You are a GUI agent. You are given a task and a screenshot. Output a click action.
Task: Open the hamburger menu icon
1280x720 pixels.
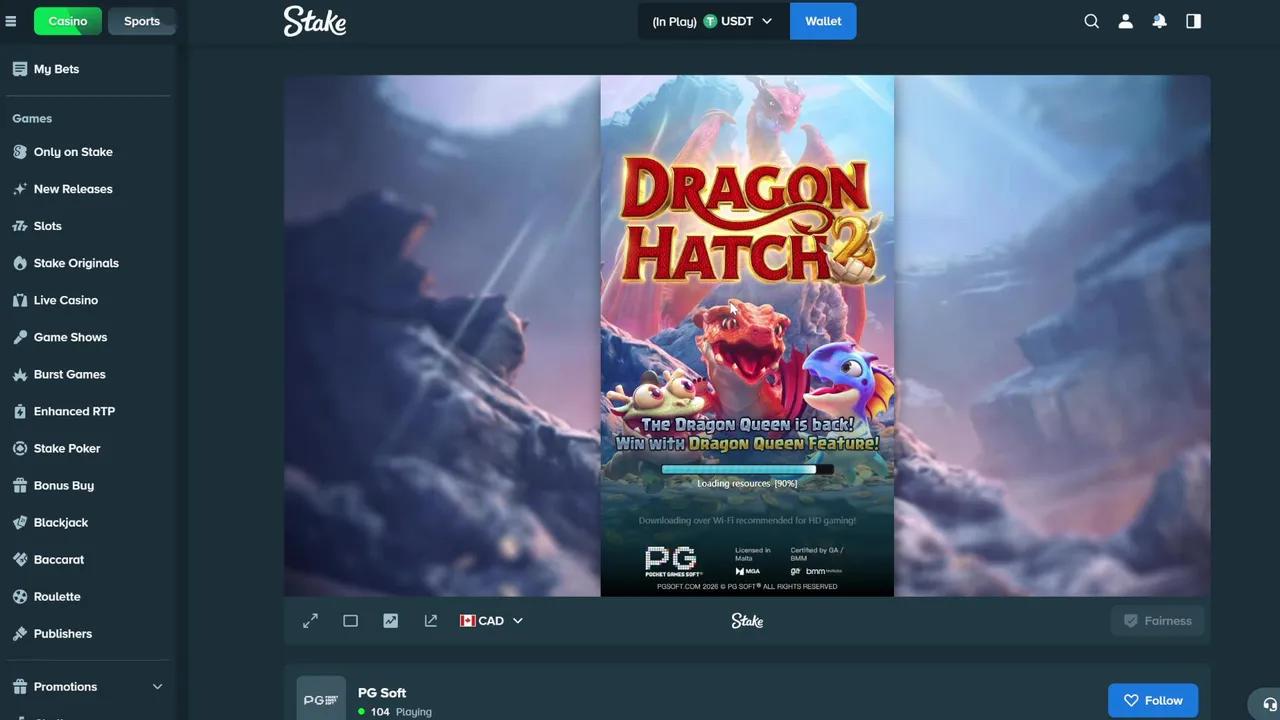point(11,21)
